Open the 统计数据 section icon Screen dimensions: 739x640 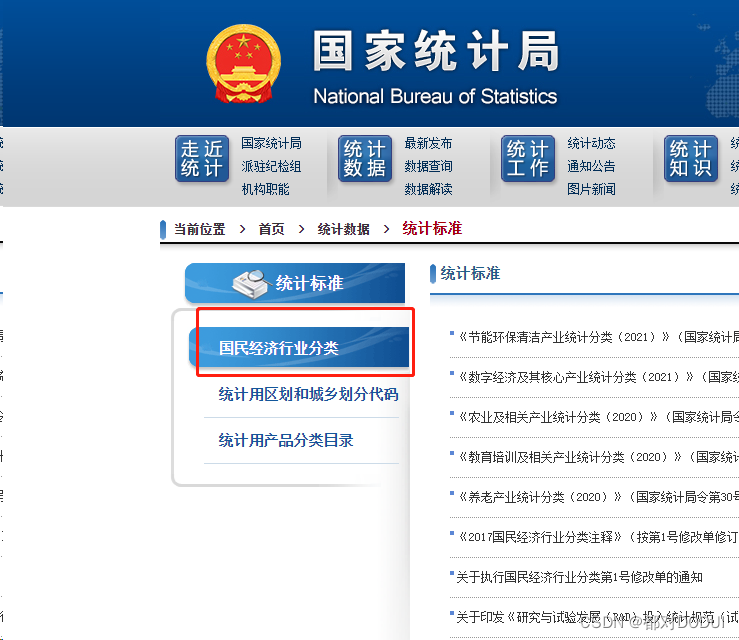click(x=365, y=158)
